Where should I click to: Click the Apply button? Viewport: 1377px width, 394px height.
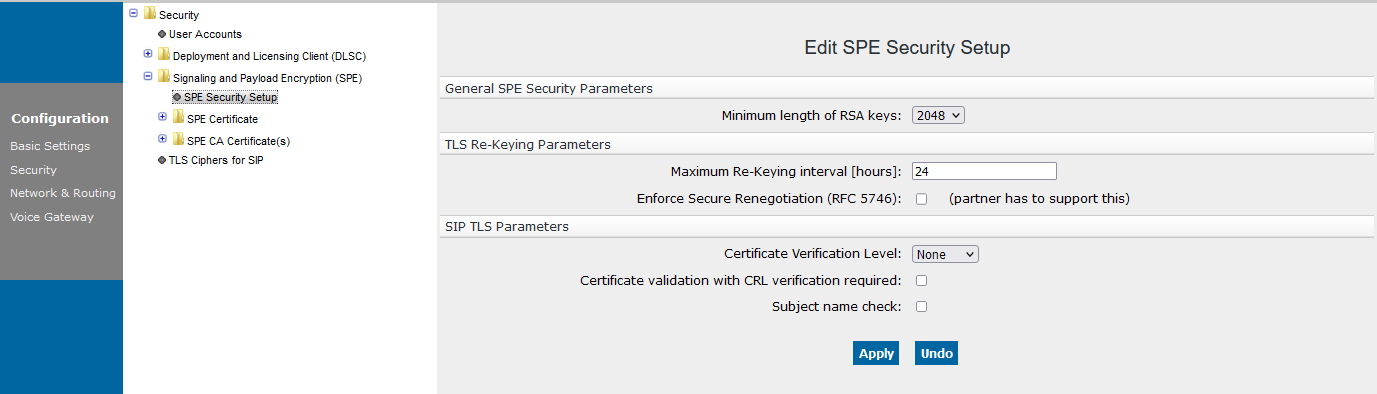pos(876,353)
